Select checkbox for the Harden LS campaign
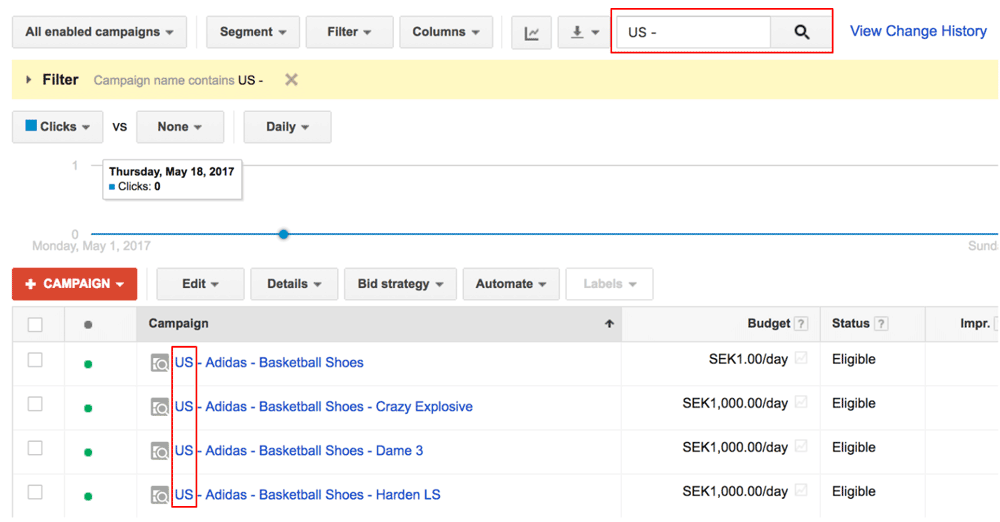Image resolution: width=1000 pixels, height=522 pixels. point(35,492)
